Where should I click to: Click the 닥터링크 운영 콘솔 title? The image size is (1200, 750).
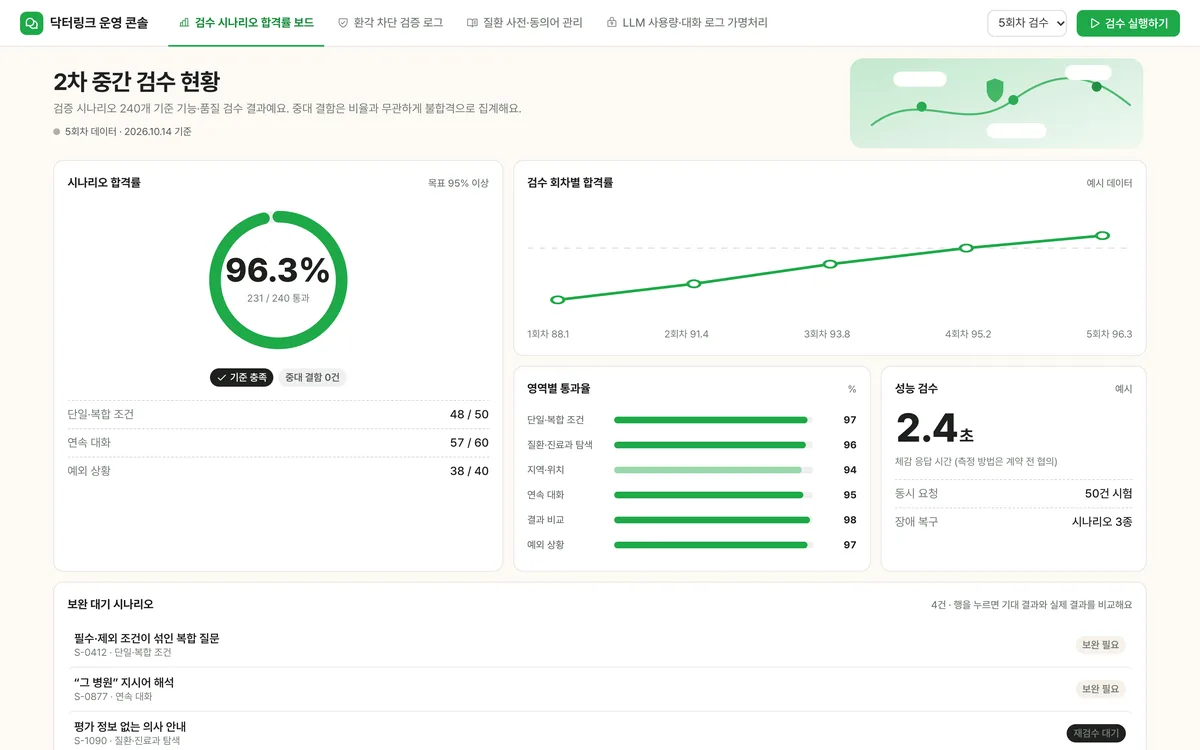coord(99,23)
